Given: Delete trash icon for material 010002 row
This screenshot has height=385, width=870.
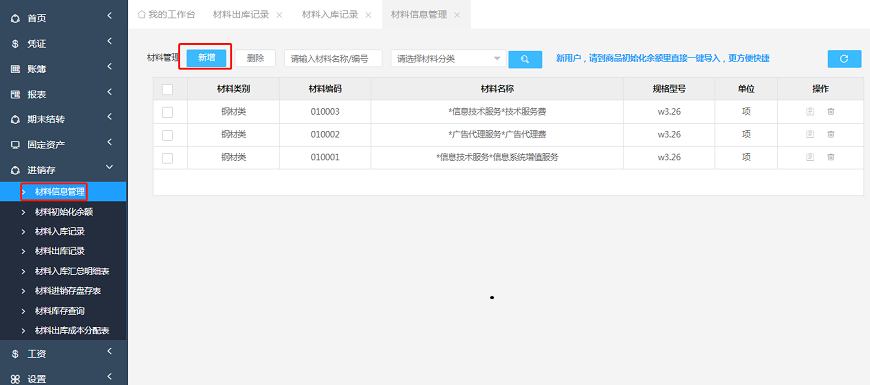Looking at the screenshot, I should tap(831, 134).
